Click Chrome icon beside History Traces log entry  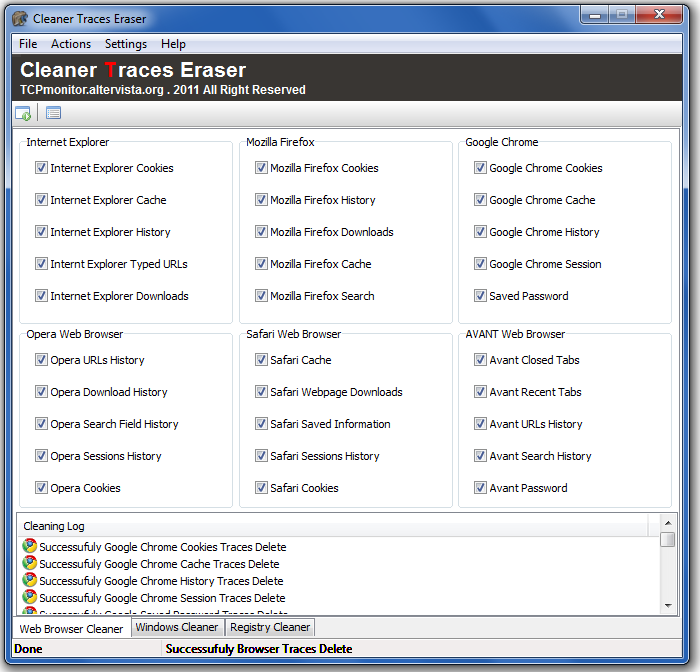coord(29,580)
